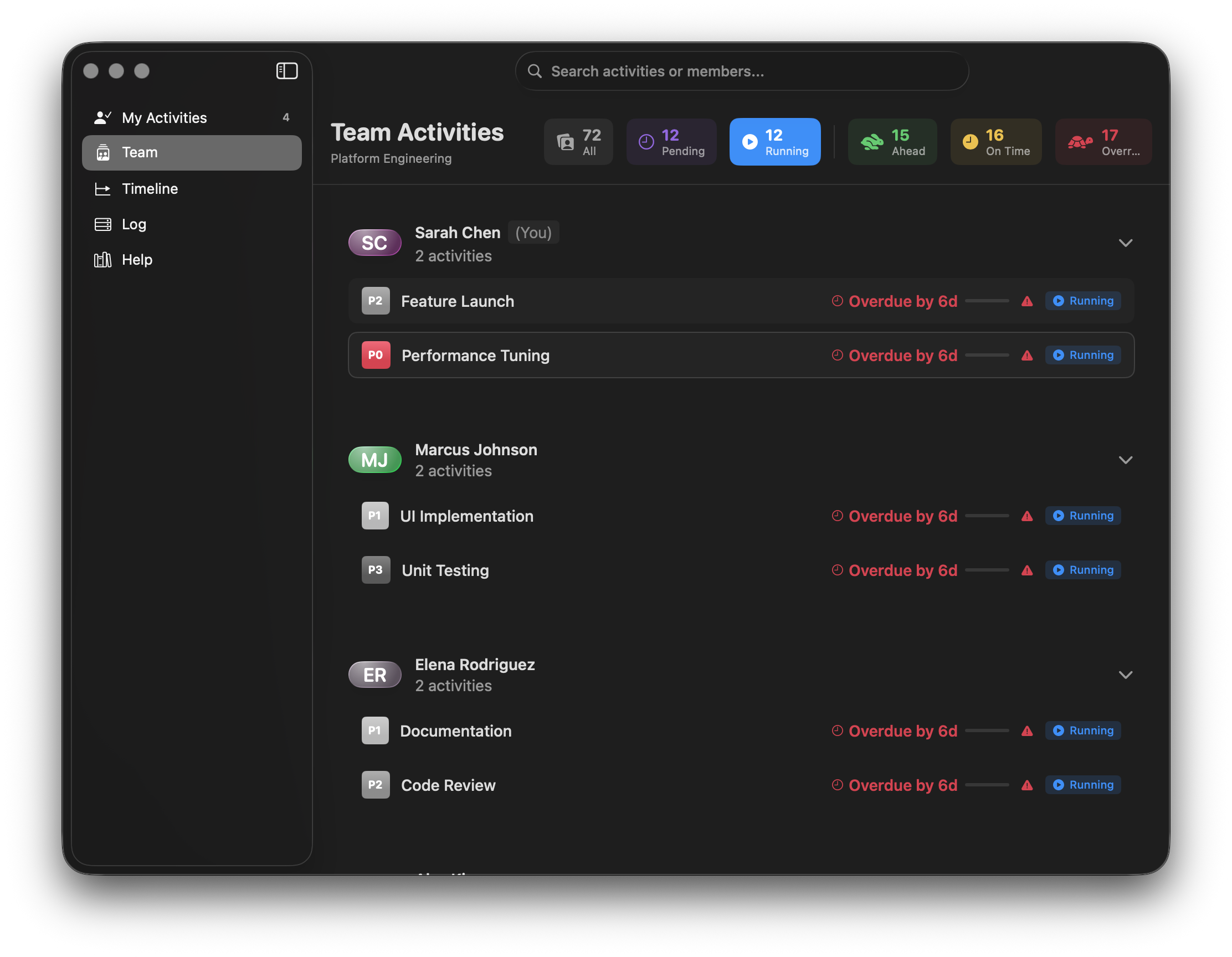Image resolution: width=1232 pixels, height=957 pixels.
Task: Collapse Sarah Chen's activities list
Action: pyautogui.click(x=1126, y=243)
